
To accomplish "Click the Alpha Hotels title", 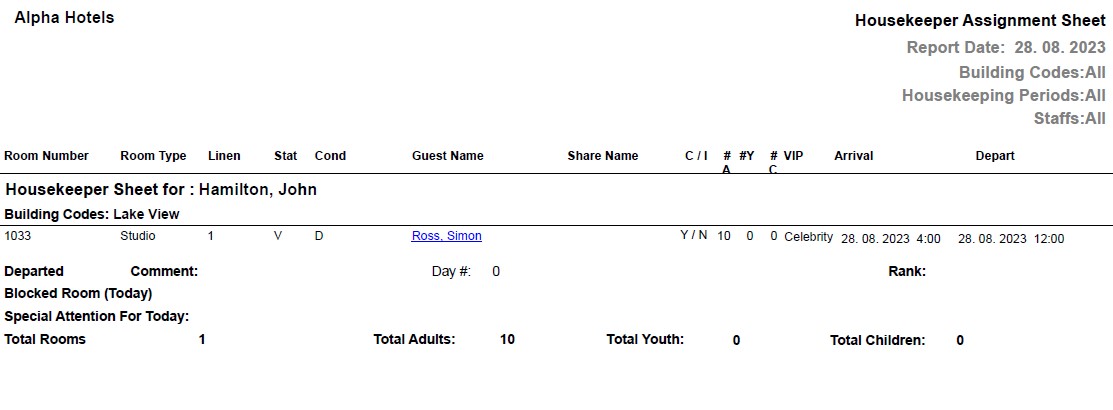I will 64,18.
